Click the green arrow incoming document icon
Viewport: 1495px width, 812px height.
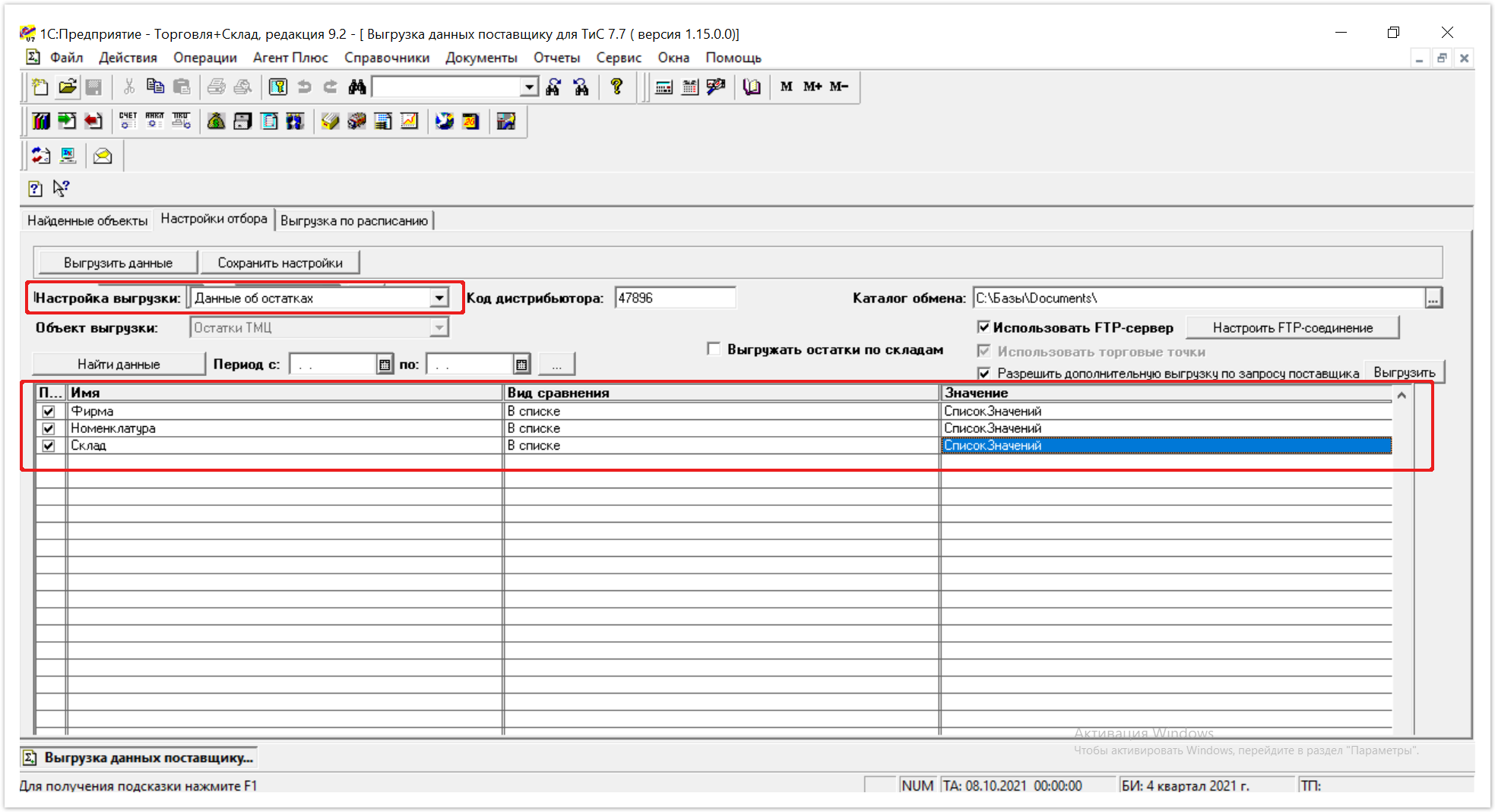(67, 121)
